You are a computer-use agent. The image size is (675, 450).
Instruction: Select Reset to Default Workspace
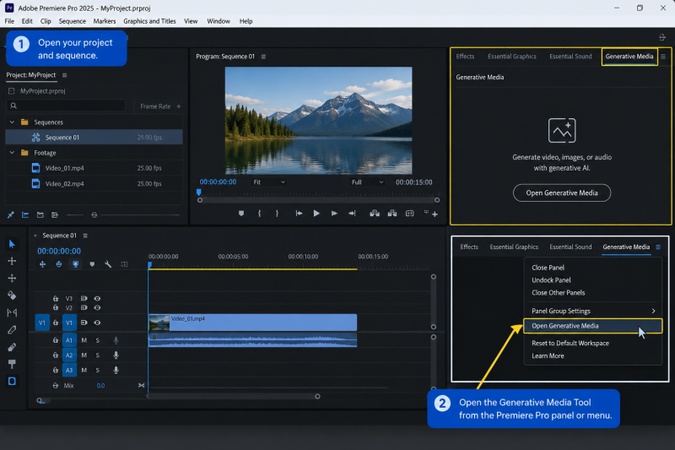point(570,343)
